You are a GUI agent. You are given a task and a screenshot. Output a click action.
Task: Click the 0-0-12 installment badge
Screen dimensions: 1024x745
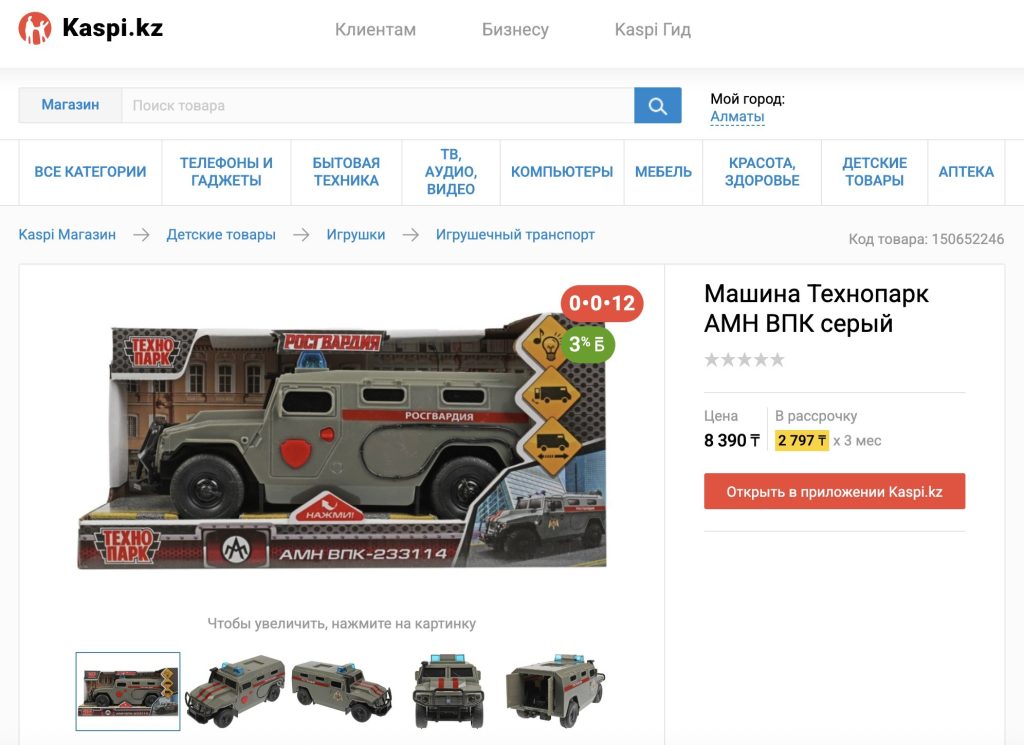(x=601, y=303)
